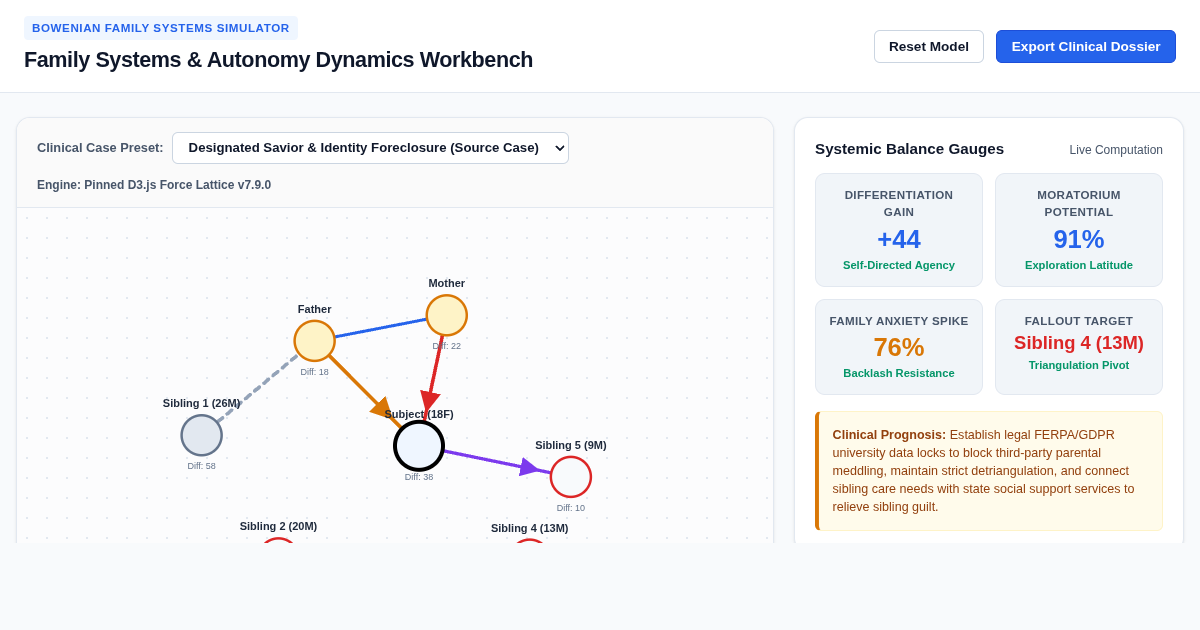The width and height of the screenshot is (1200, 630).
Task: Select the Mother node circle
Action: [447, 315]
